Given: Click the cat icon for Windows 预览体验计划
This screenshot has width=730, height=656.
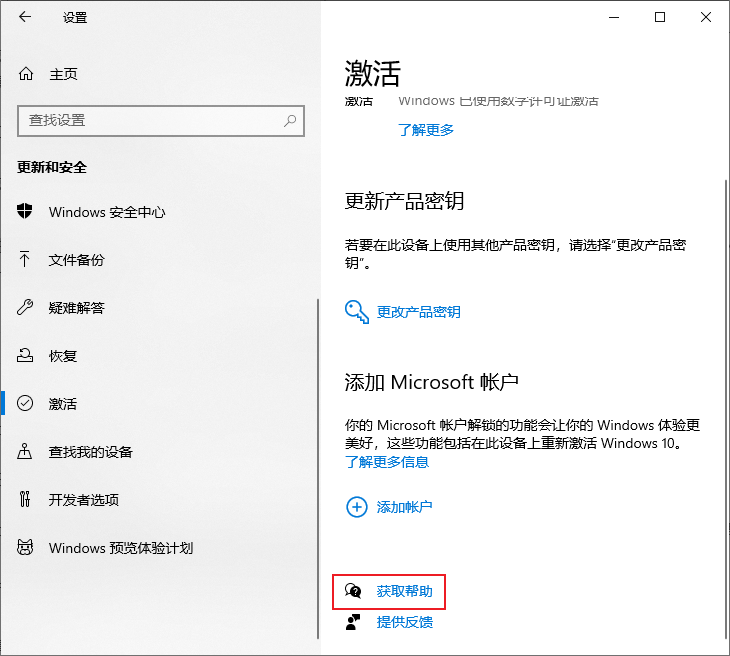Looking at the screenshot, I should pyautogui.click(x=25, y=547).
